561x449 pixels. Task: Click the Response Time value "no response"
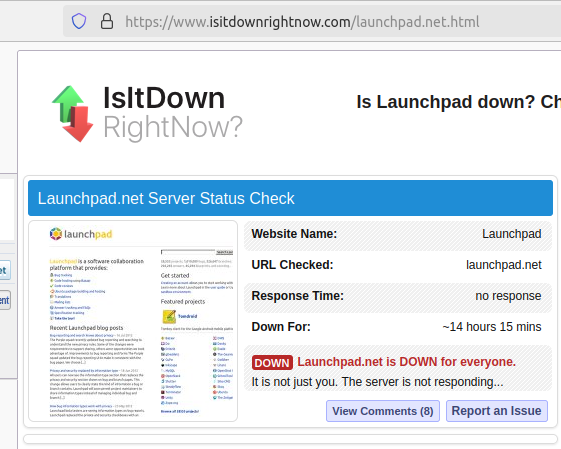(x=508, y=296)
